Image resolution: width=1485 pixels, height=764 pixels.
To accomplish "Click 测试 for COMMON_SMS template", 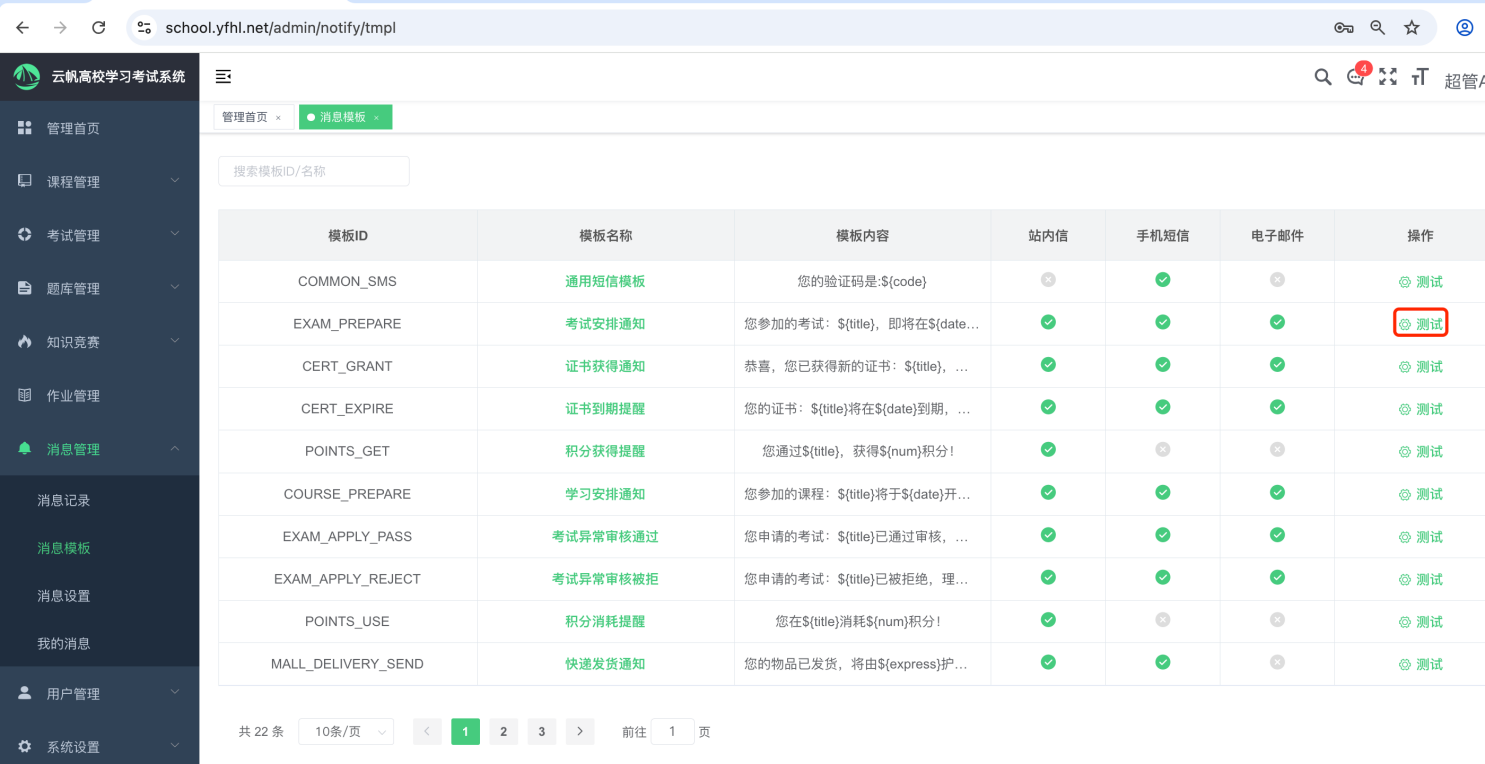I will click(x=1421, y=282).
